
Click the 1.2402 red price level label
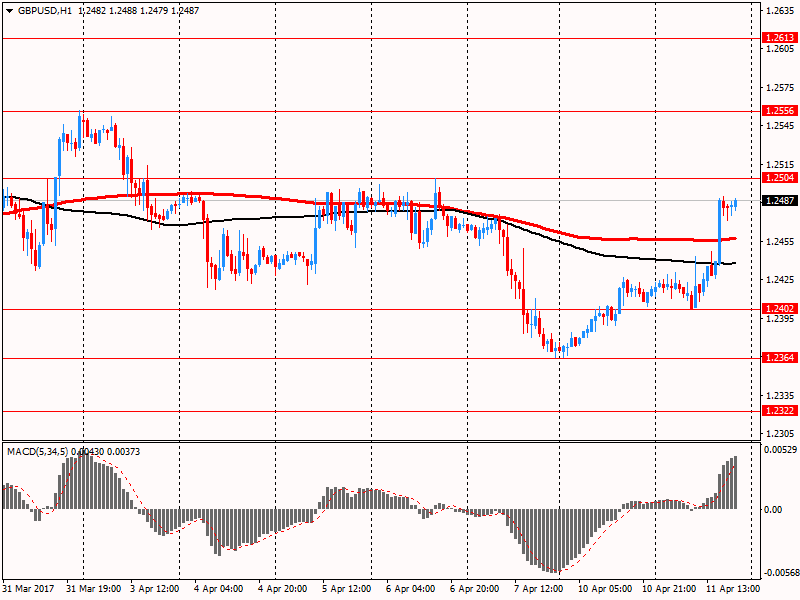(780, 308)
